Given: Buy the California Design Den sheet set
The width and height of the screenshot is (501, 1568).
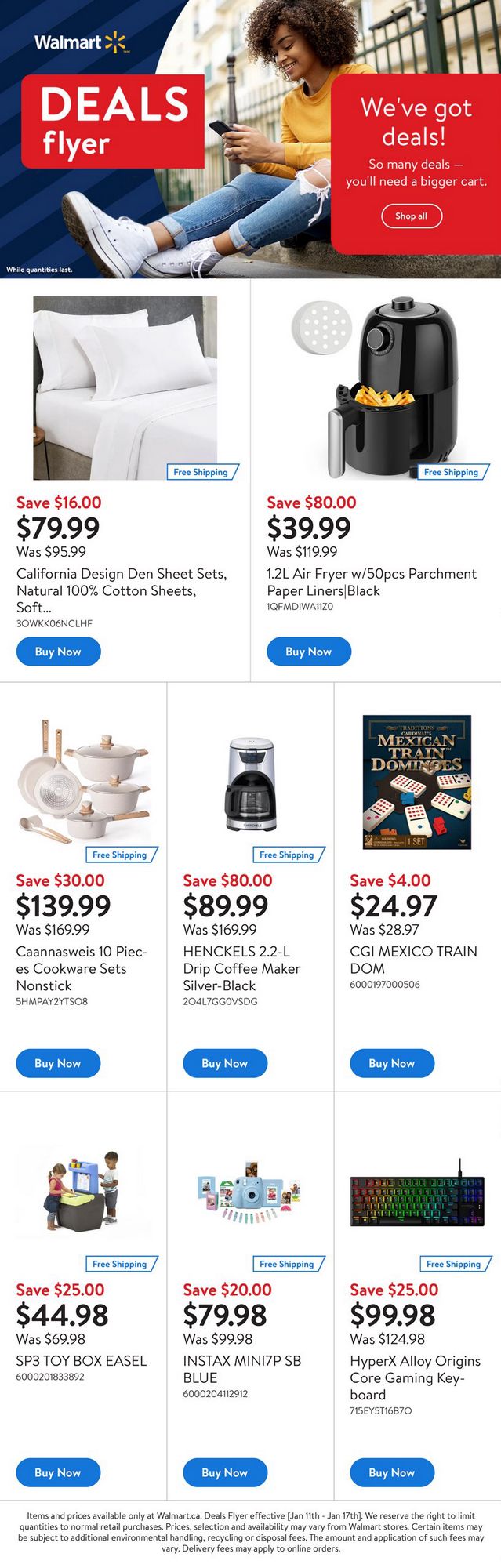Looking at the screenshot, I should pyautogui.click(x=58, y=652).
